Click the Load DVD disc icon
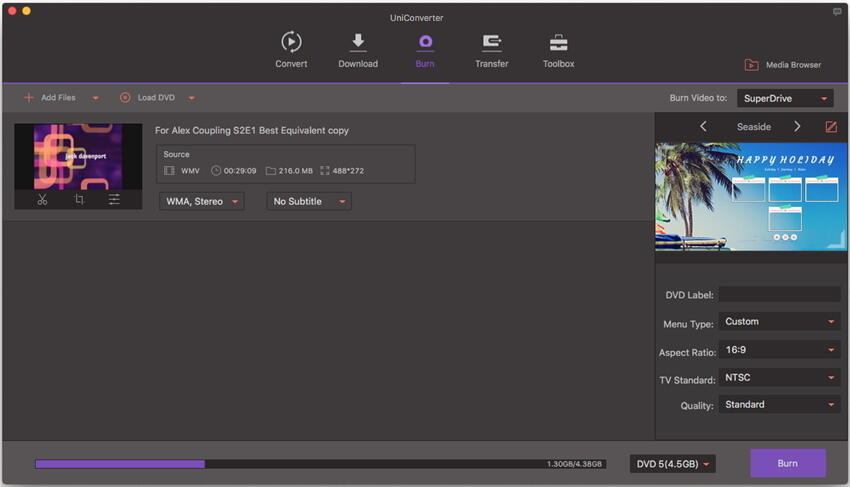850x487 pixels. (x=125, y=98)
